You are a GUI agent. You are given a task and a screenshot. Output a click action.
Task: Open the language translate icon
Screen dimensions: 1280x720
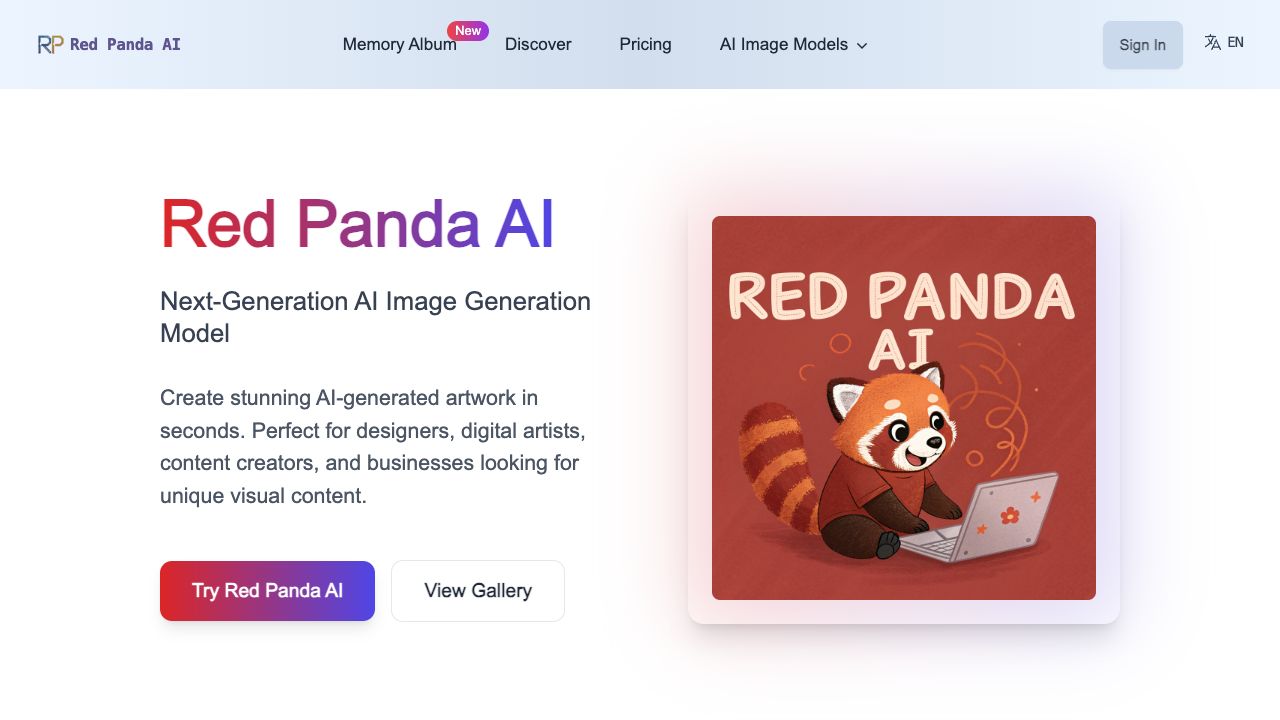tap(1212, 43)
